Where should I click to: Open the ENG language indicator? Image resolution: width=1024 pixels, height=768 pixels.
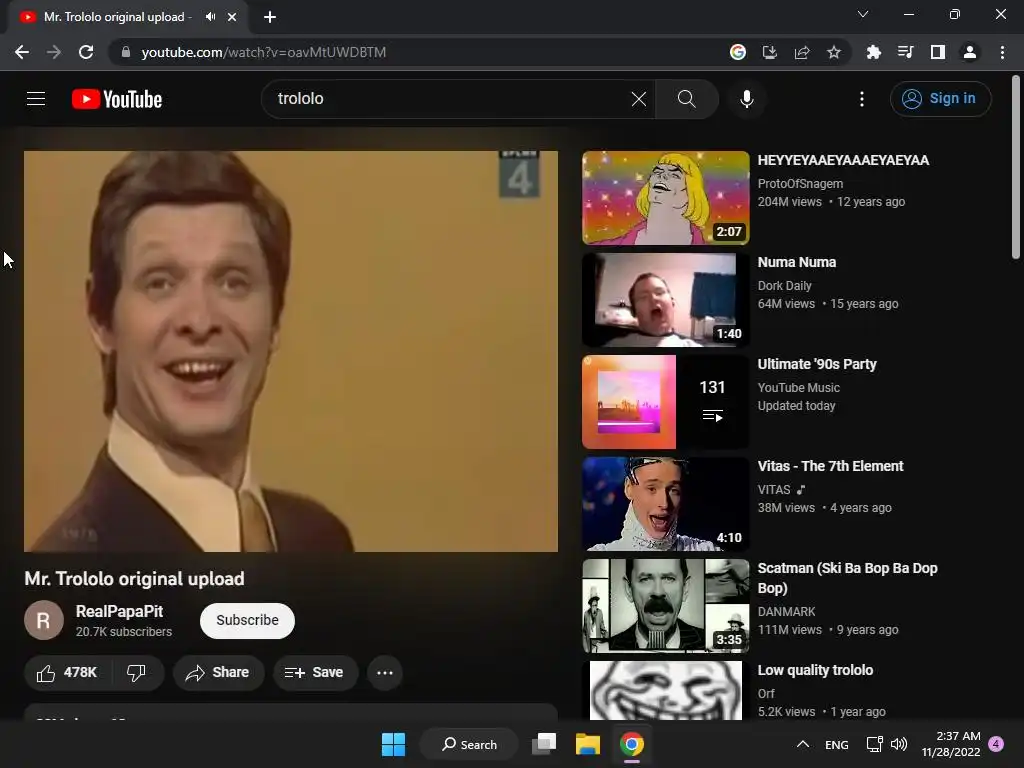coord(837,744)
